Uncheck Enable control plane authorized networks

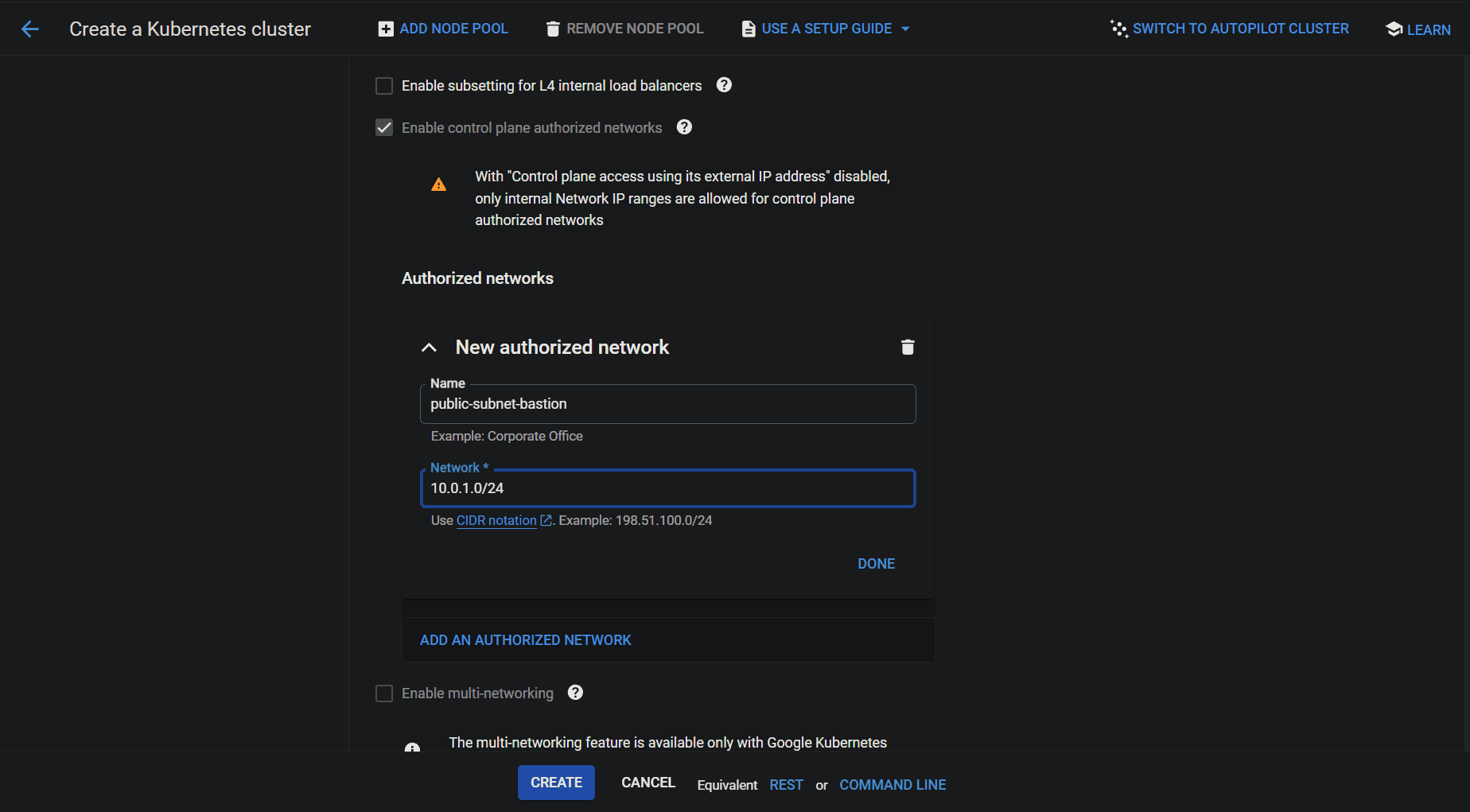click(384, 127)
